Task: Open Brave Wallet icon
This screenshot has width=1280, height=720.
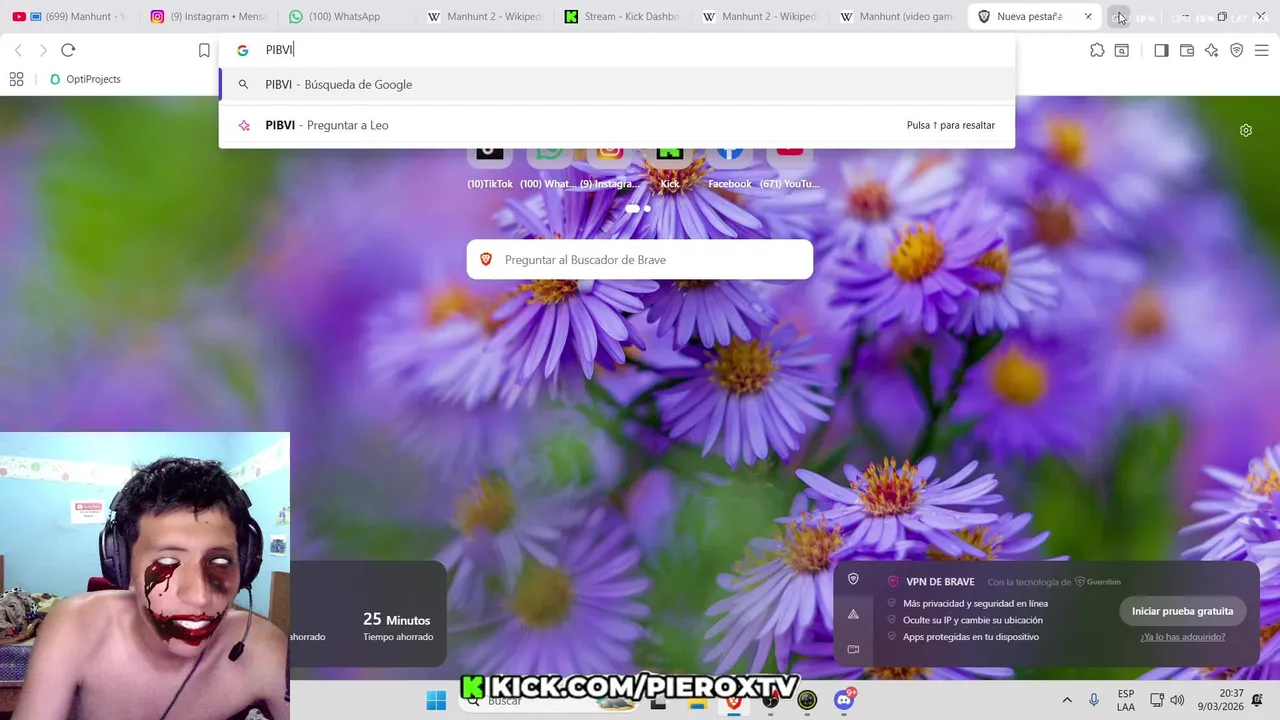Action: [1187, 50]
